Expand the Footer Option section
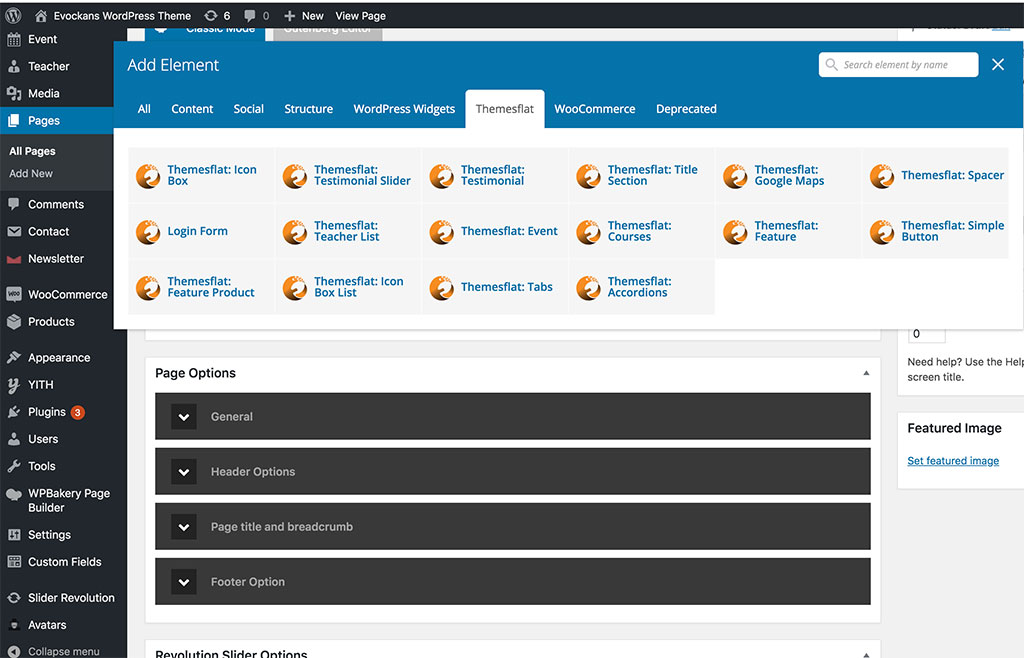The width and height of the screenshot is (1024, 658). pos(513,582)
